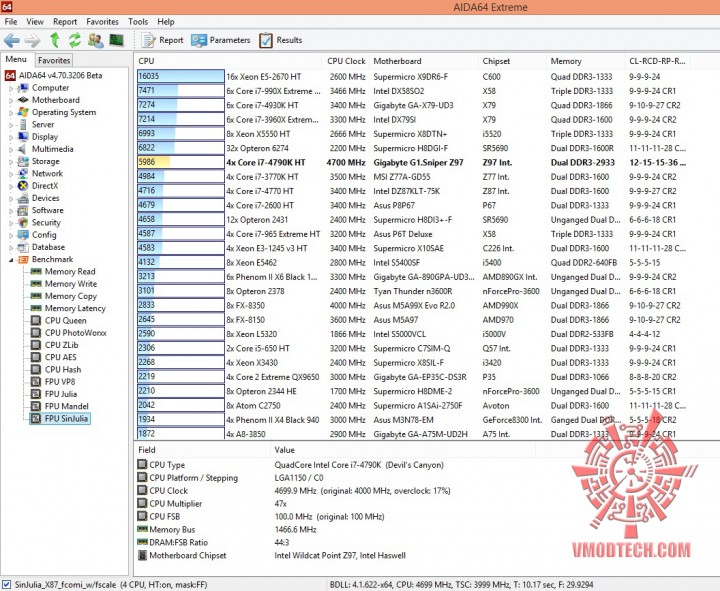Select the Security shield tree icon
720x591 pixels.
pyautogui.click(x=23, y=222)
